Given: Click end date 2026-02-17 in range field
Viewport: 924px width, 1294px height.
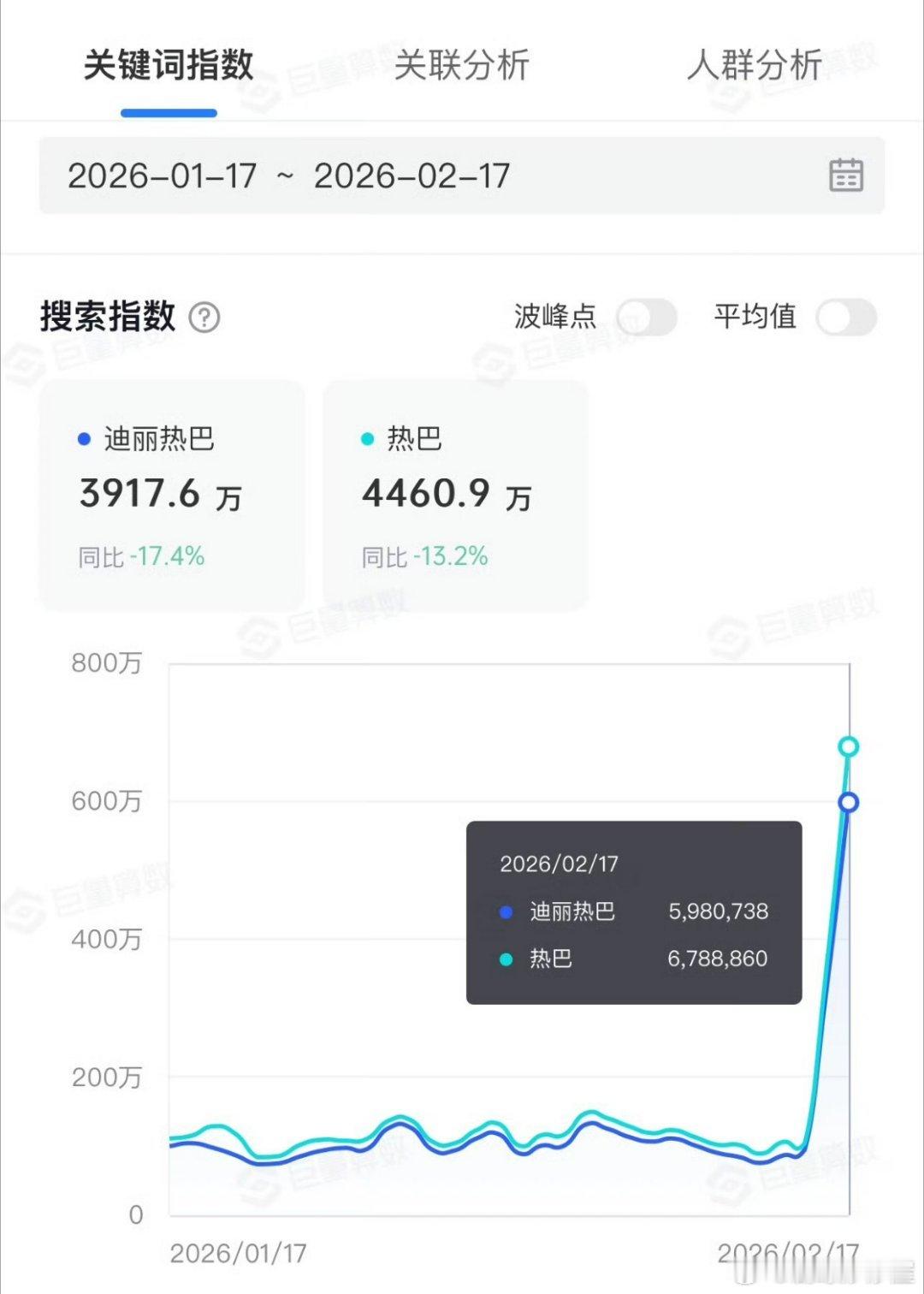Looking at the screenshot, I should click(x=412, y=176).
